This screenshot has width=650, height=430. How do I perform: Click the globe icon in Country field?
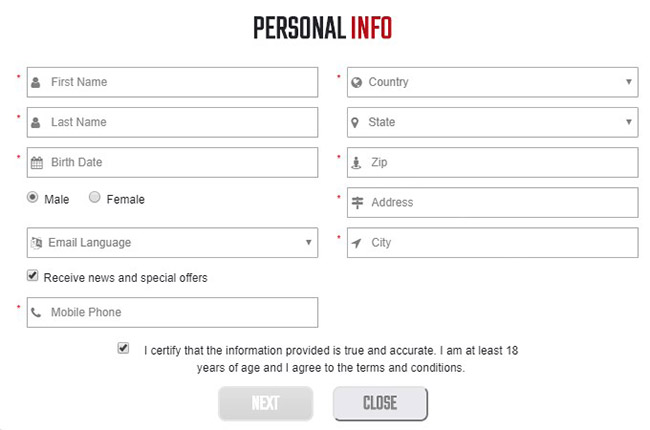[356, 82]
